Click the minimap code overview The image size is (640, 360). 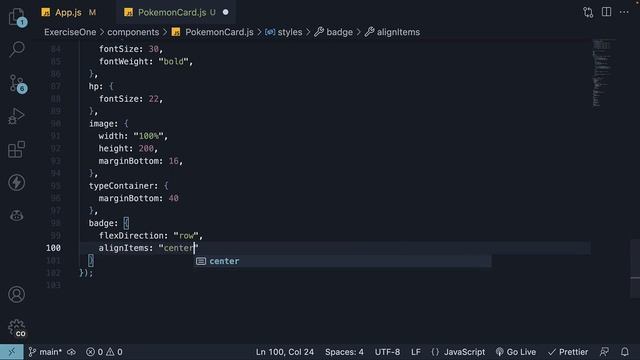[x=602, y=73]
